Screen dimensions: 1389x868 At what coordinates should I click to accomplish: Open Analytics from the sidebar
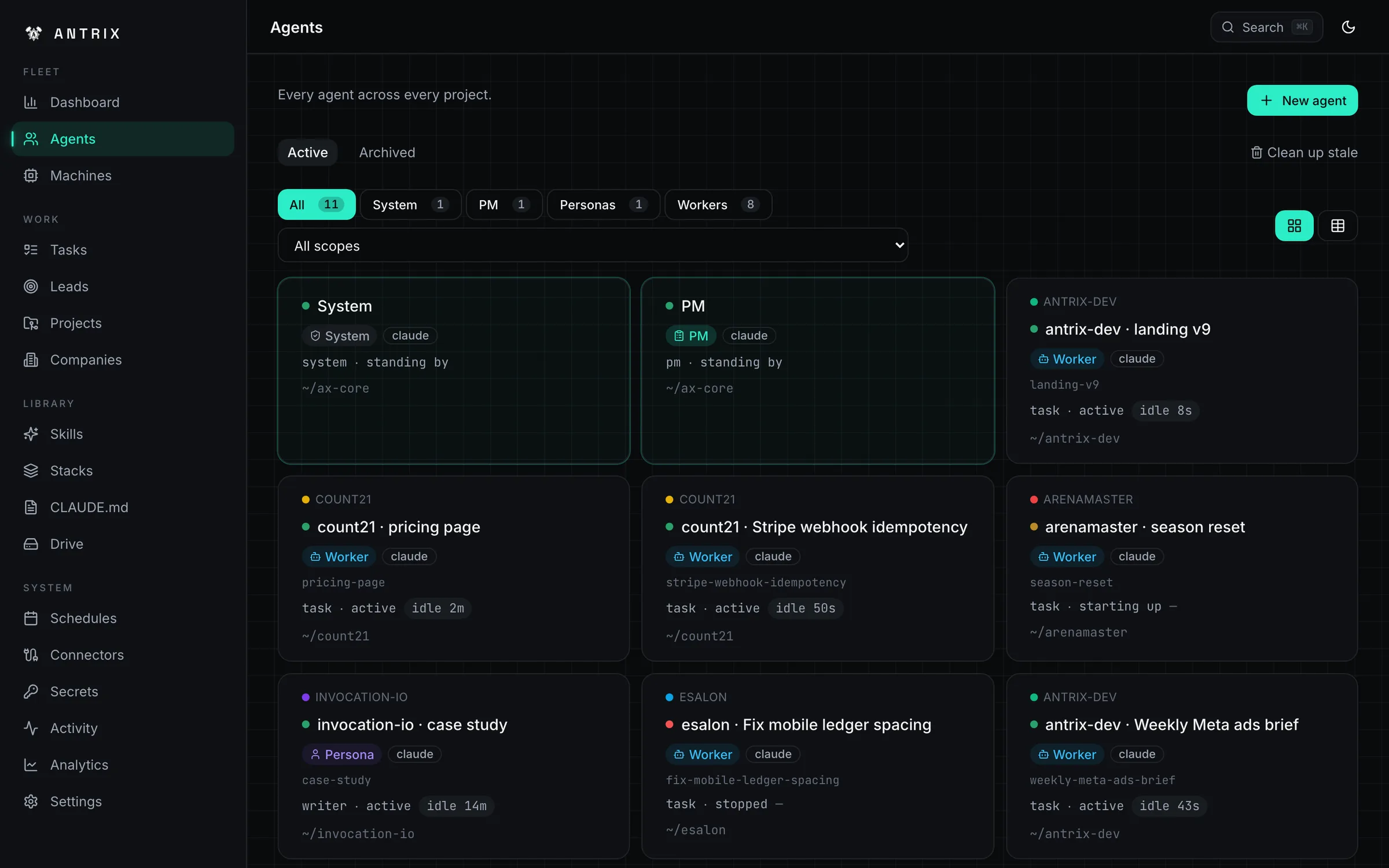(123, 764)
